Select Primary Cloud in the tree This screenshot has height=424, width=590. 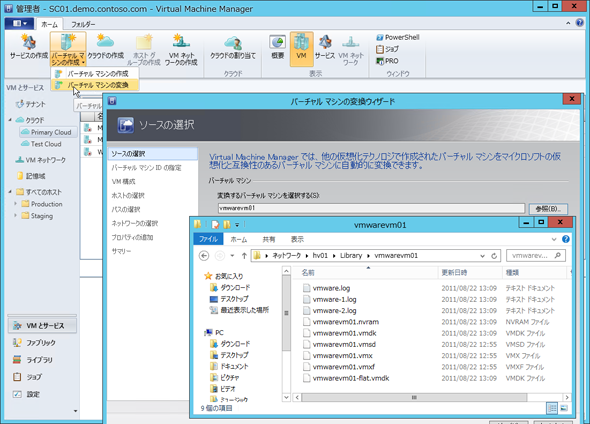coord(47,132)
